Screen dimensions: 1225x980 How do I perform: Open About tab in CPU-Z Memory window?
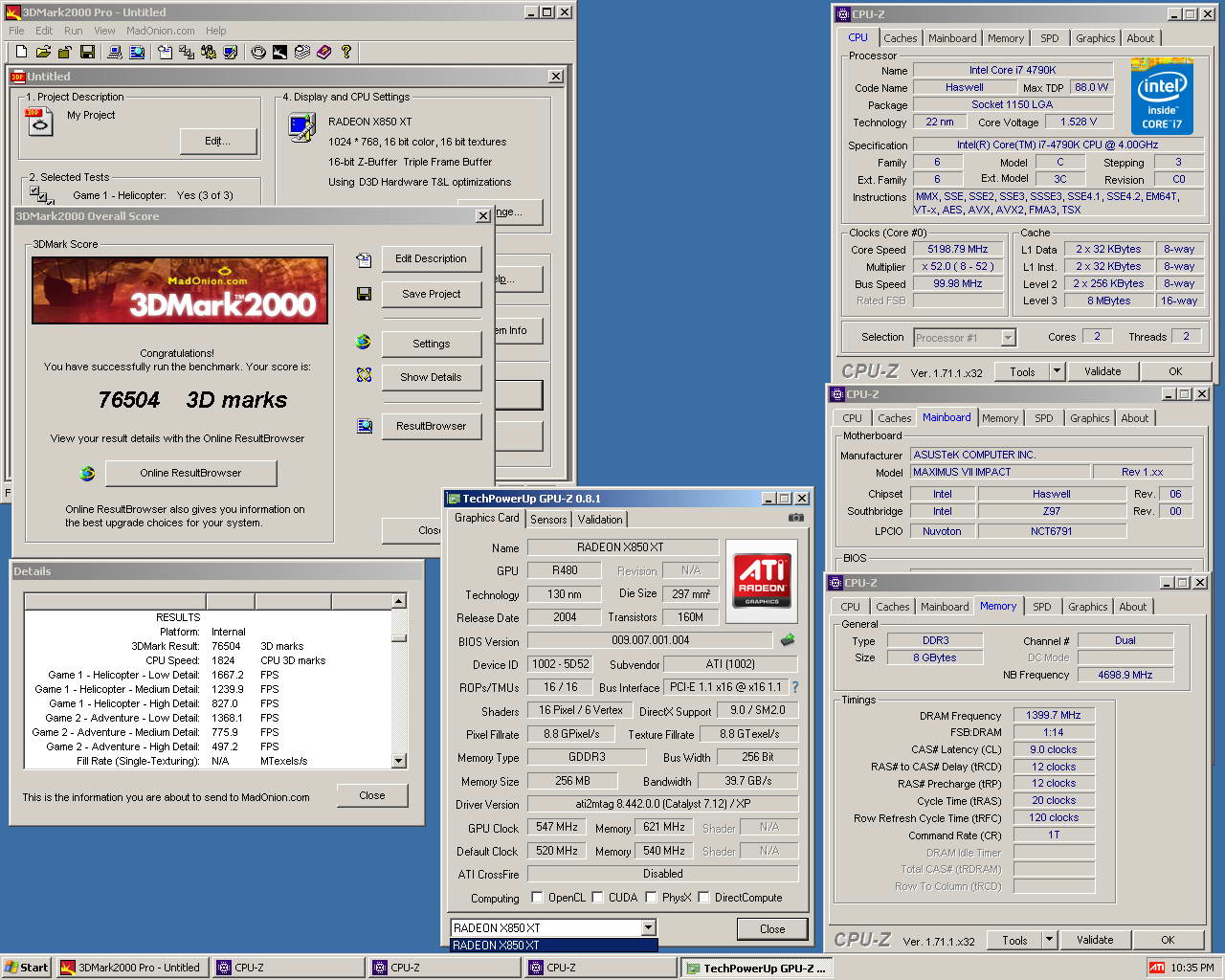pos(1132,607)
